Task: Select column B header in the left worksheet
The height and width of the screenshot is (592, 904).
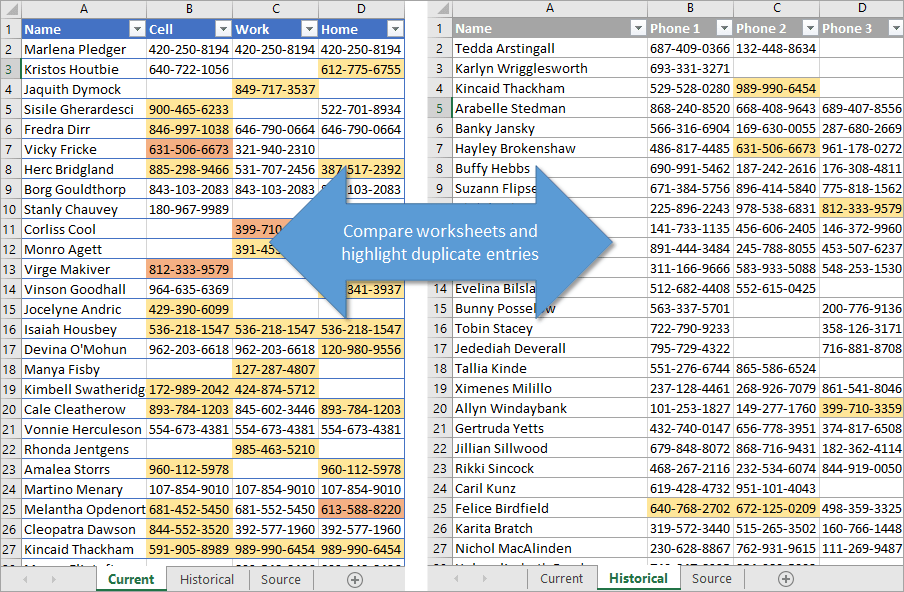Action: [189, 9]
